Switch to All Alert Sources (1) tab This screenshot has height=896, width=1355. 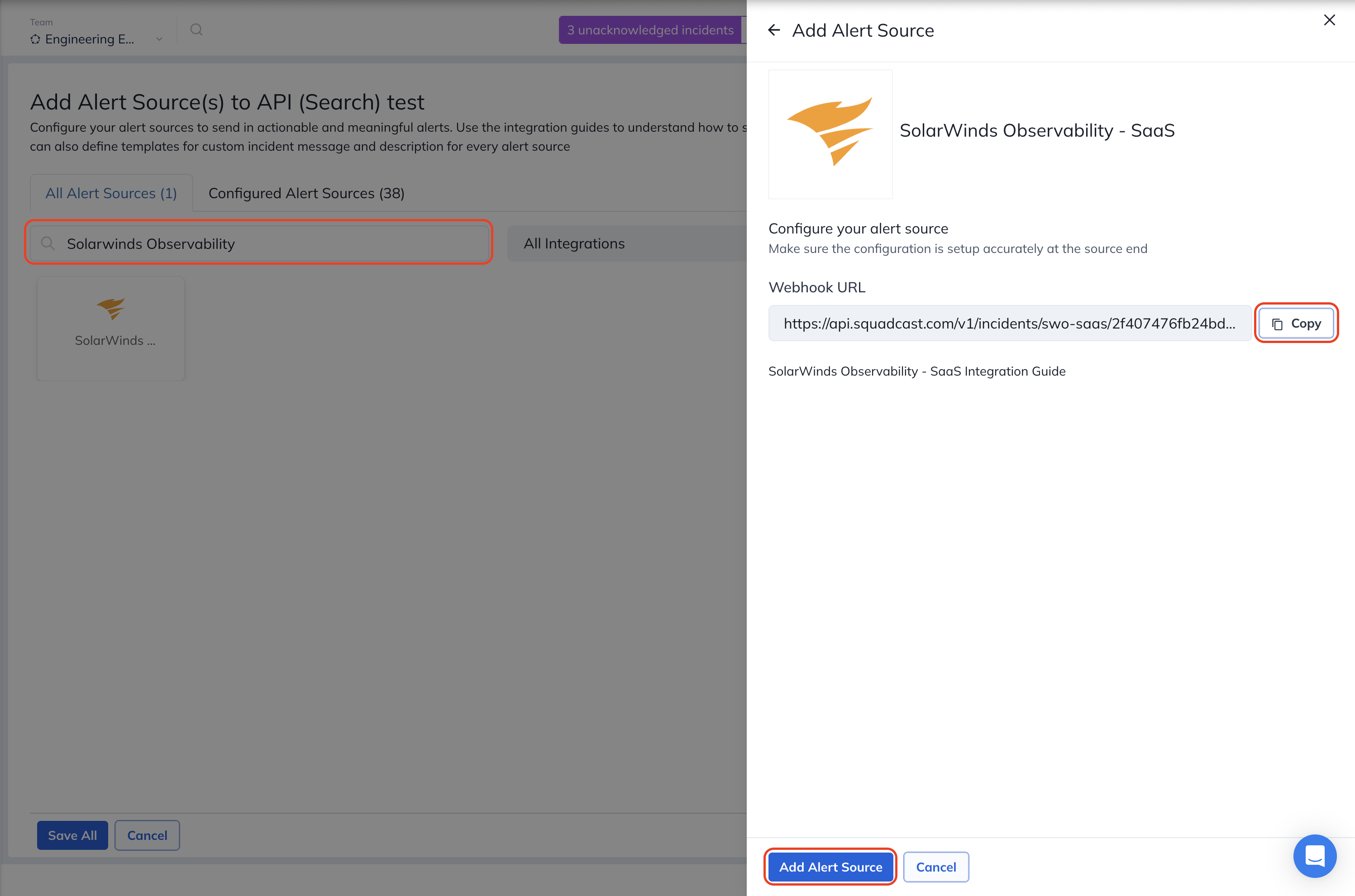click(111, 193)
